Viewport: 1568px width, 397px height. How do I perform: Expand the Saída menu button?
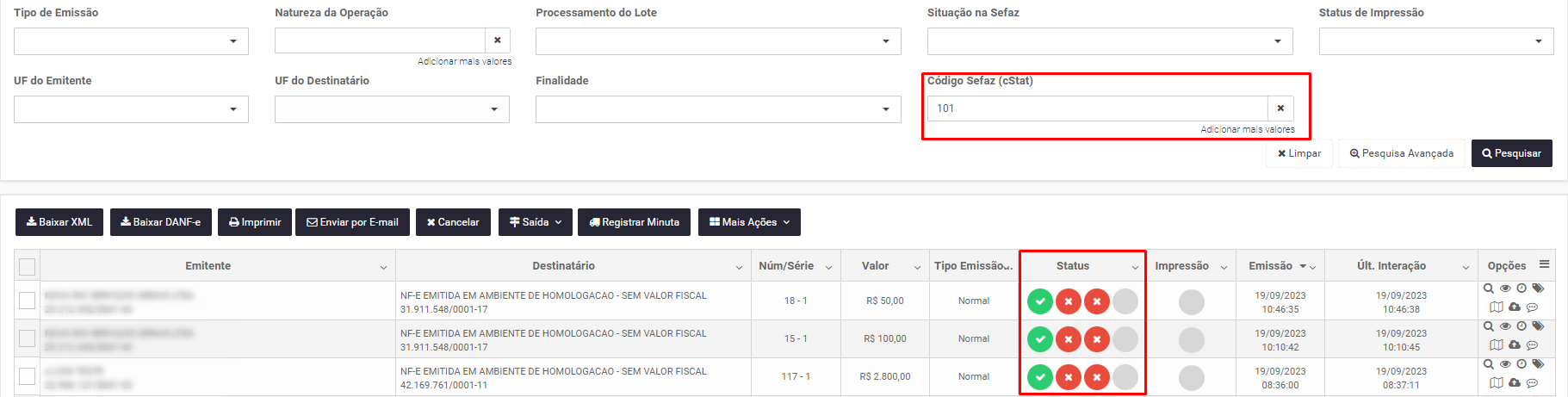point(536,222)
